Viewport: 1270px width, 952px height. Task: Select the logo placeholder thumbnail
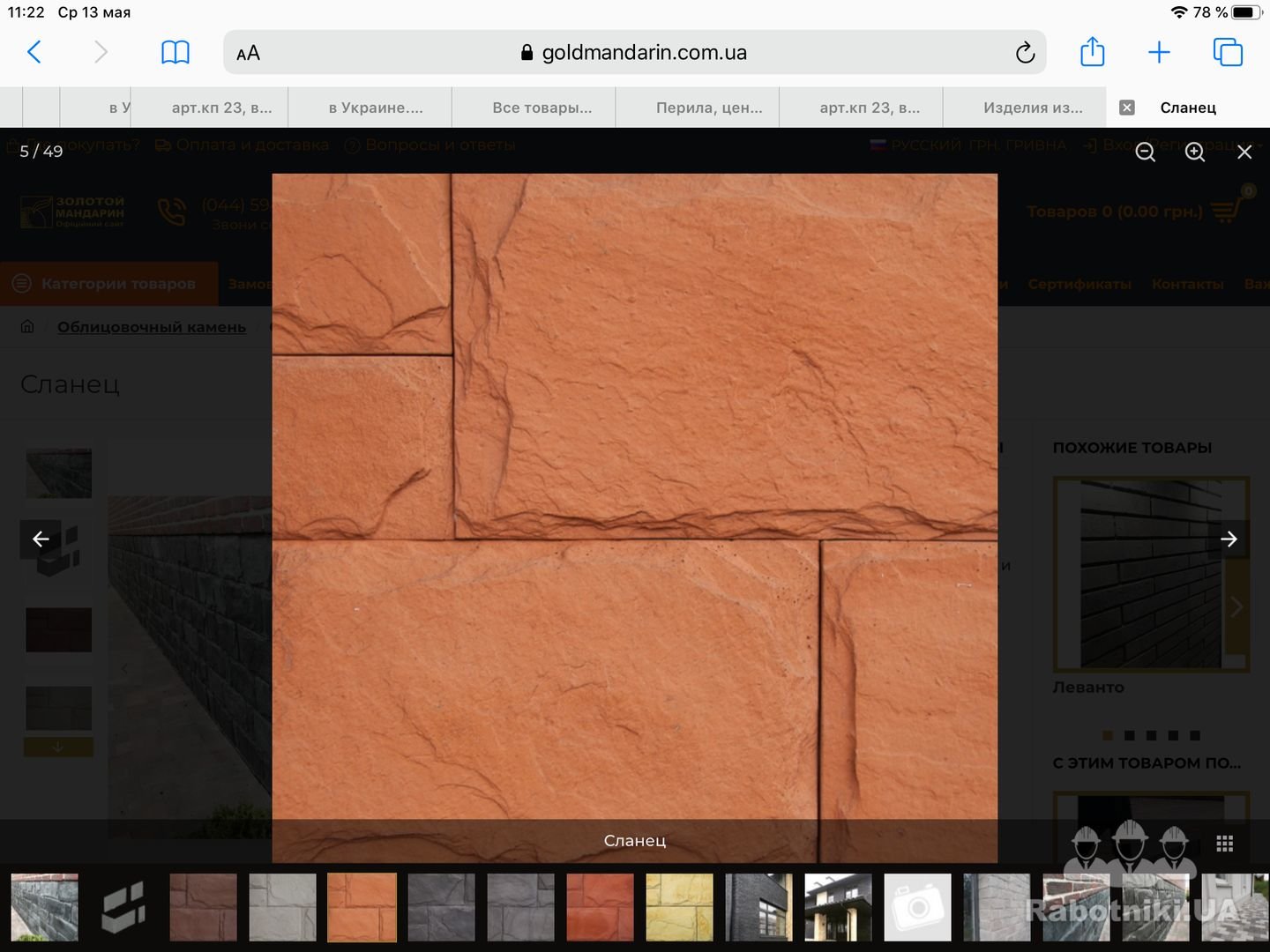pos(123,907)
